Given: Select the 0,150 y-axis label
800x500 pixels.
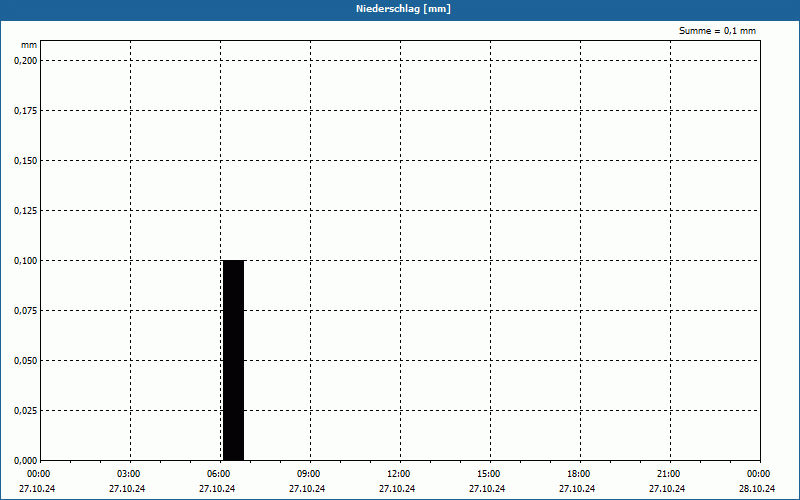Looking at the screenshot, I should pyautogui.click(x=25, y=160).
